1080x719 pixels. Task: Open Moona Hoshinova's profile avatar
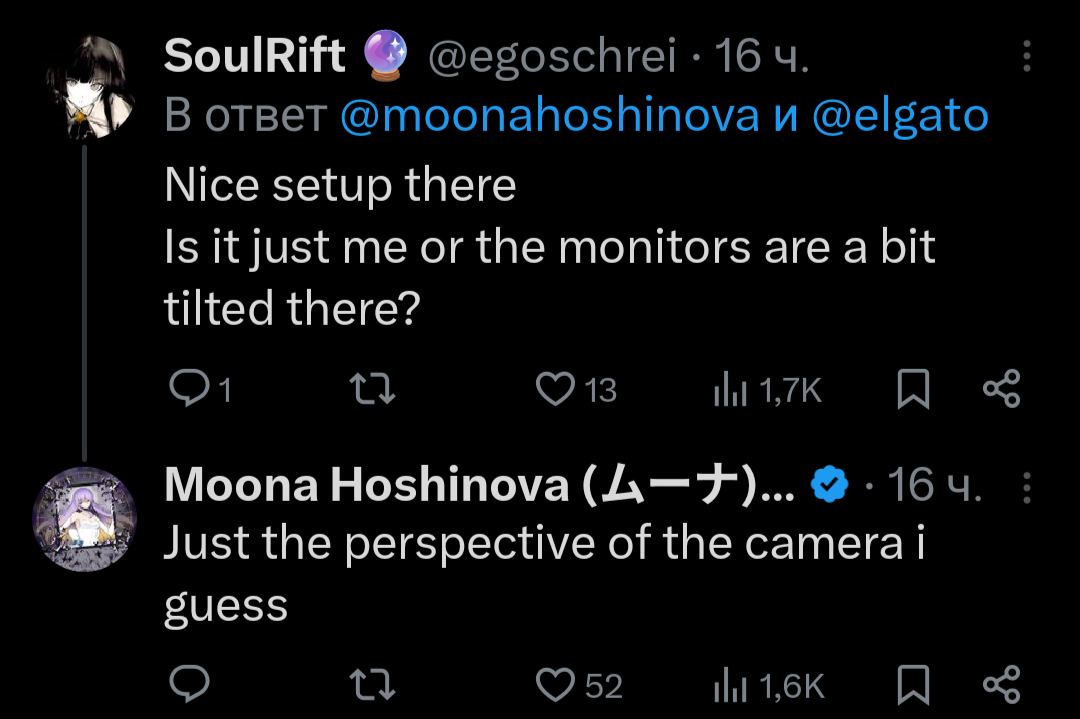(x=85, y=516)
